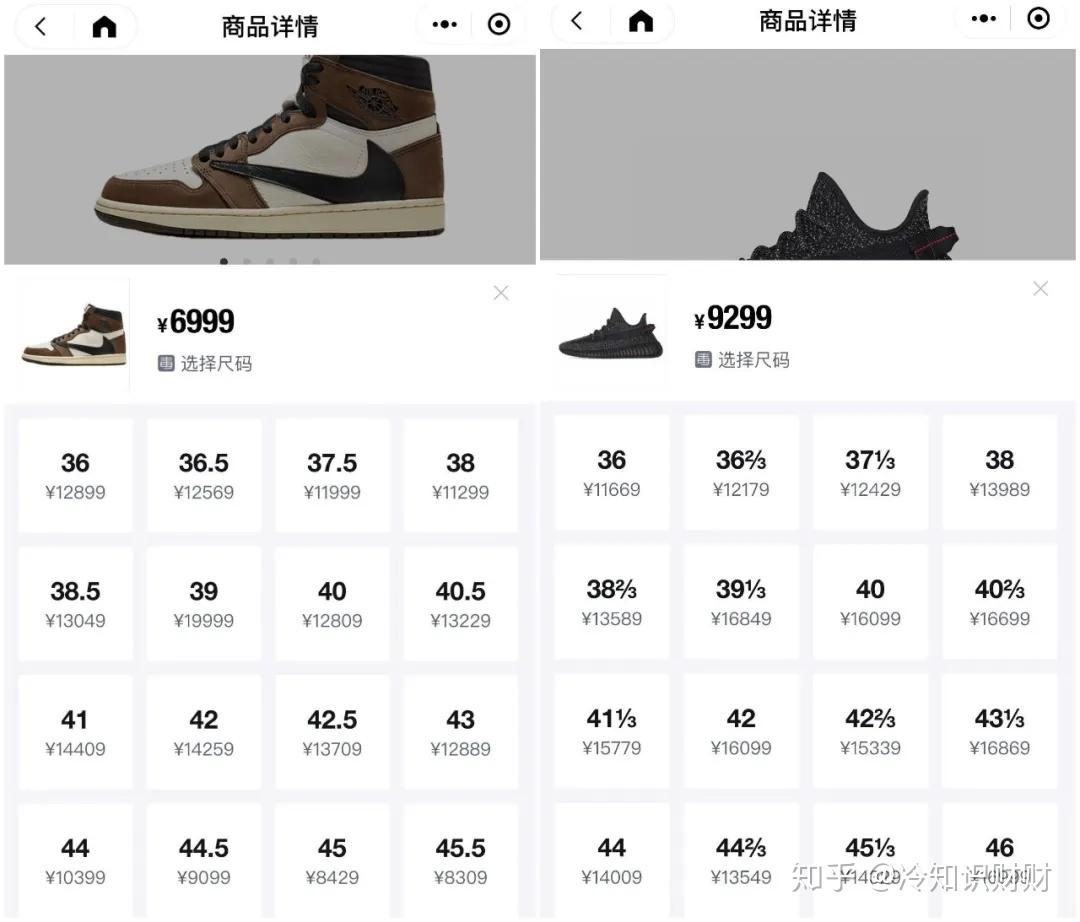Image resolution: width=1080 pixels, height=922 pixels.
Task: Select size 45.5 priced ¥8309
Action: 461,861
